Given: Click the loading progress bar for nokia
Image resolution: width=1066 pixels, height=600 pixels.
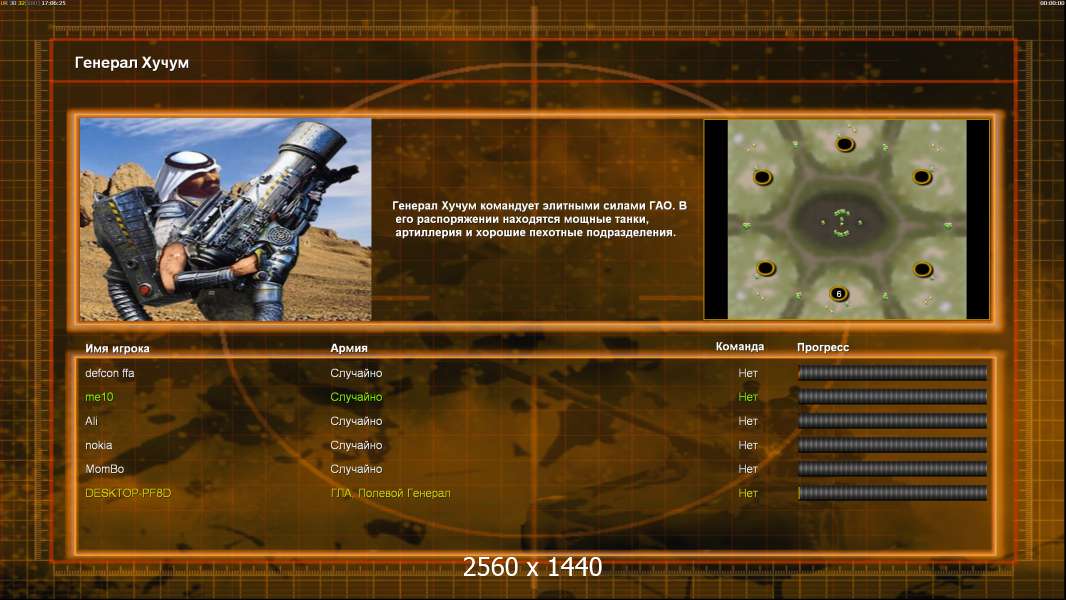Looking at the screenshot, I should point(893,445).
